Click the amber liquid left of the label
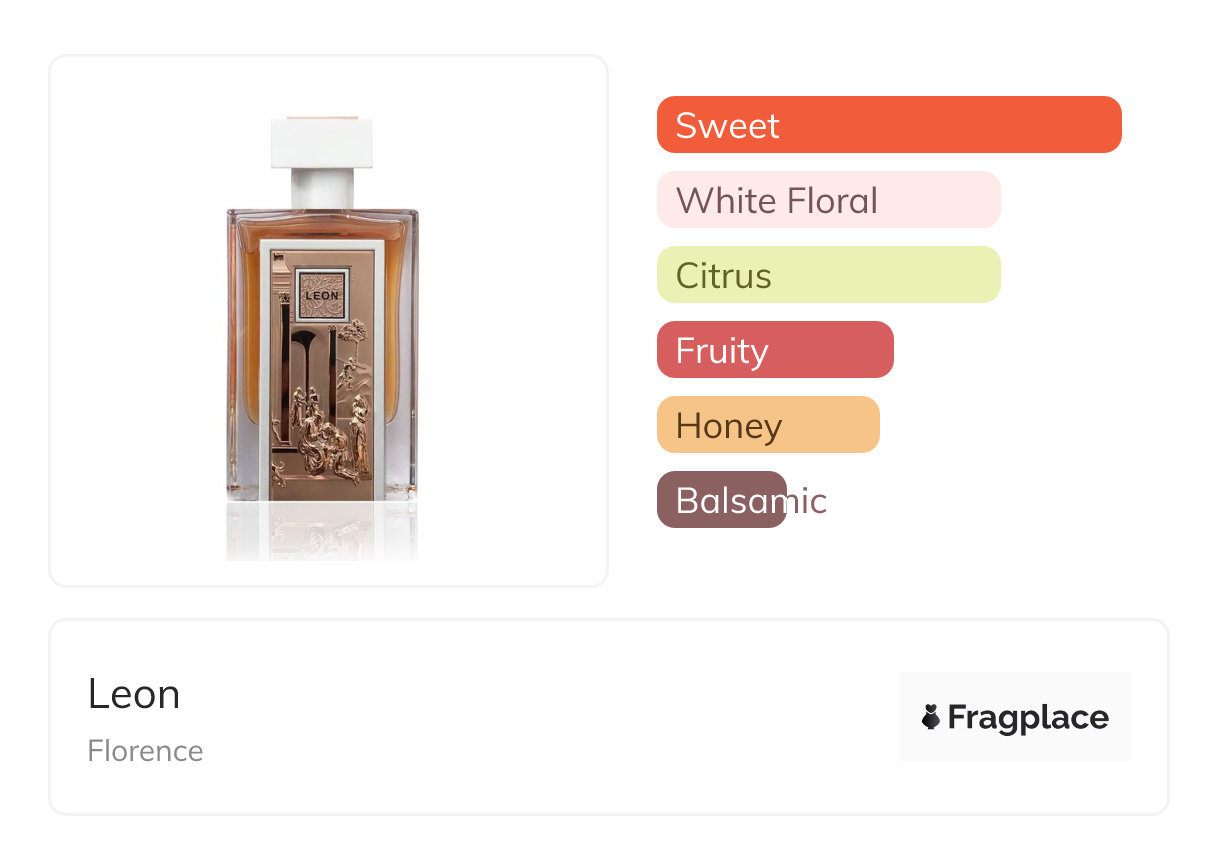This screenshot has width=1218, height=864. [x=244, y=330]
